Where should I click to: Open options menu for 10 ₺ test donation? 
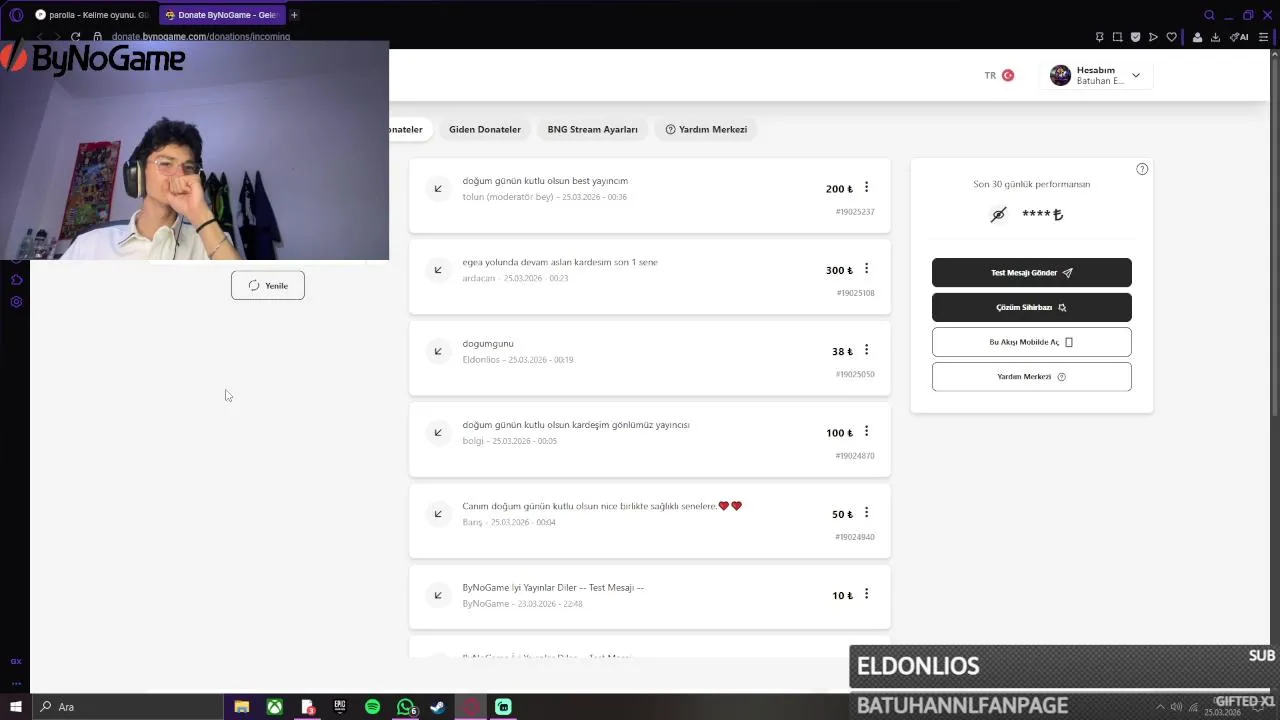(866, 594)
